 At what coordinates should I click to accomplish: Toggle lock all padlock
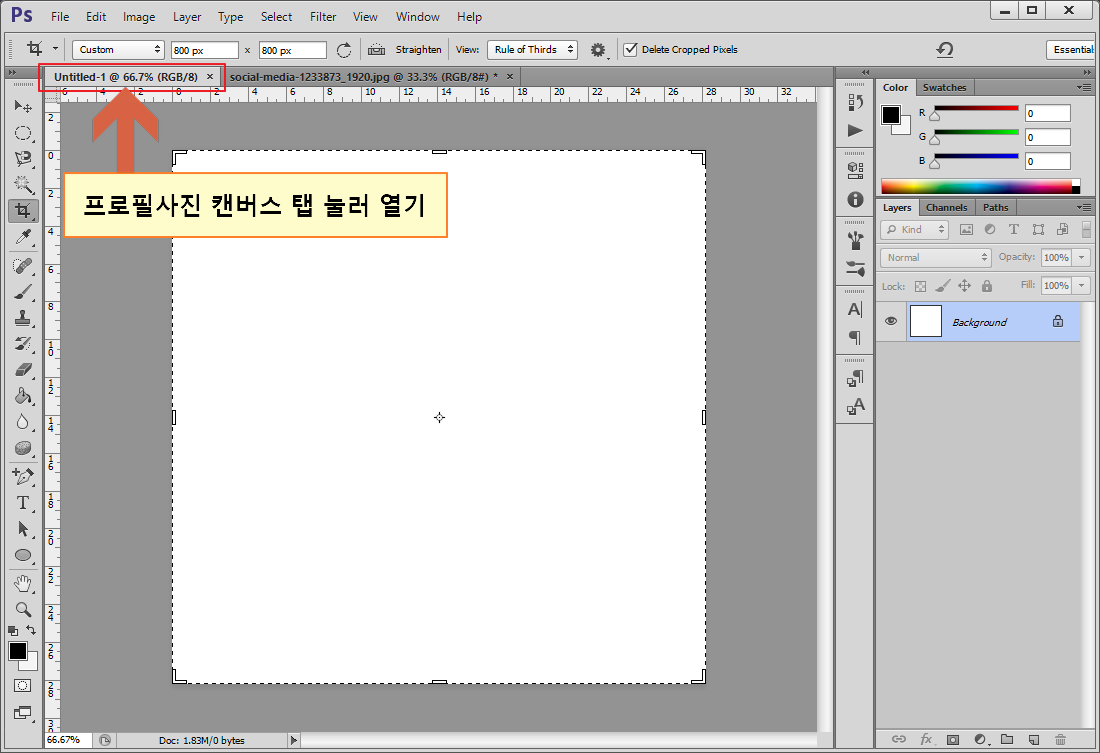987,286
